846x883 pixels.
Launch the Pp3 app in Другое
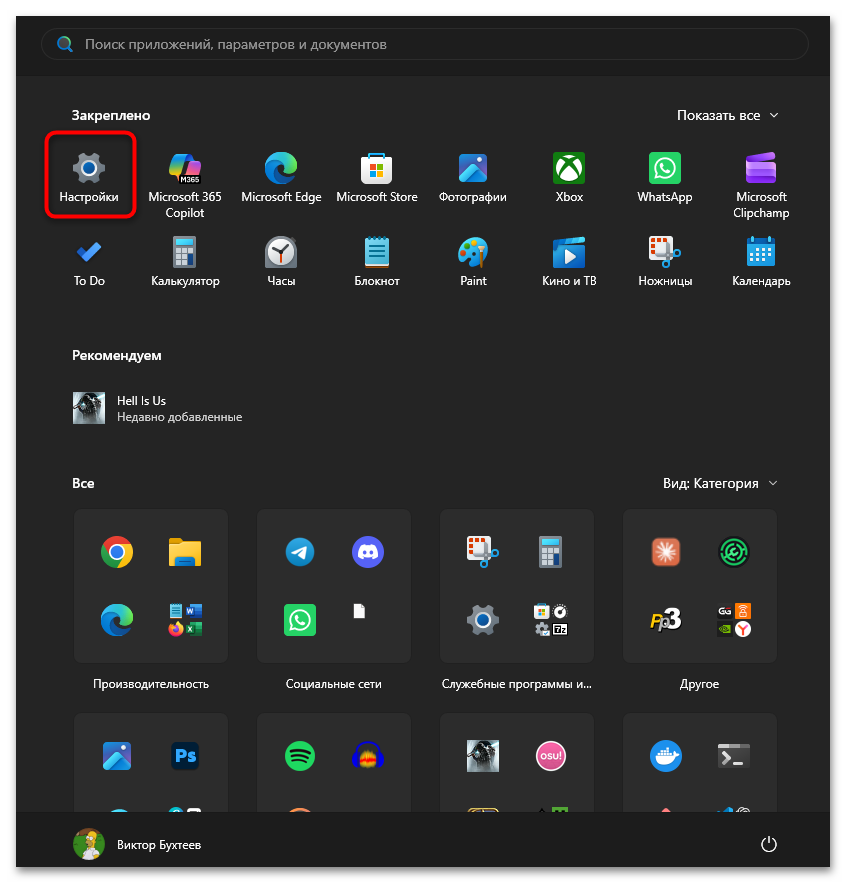point(666,620)
